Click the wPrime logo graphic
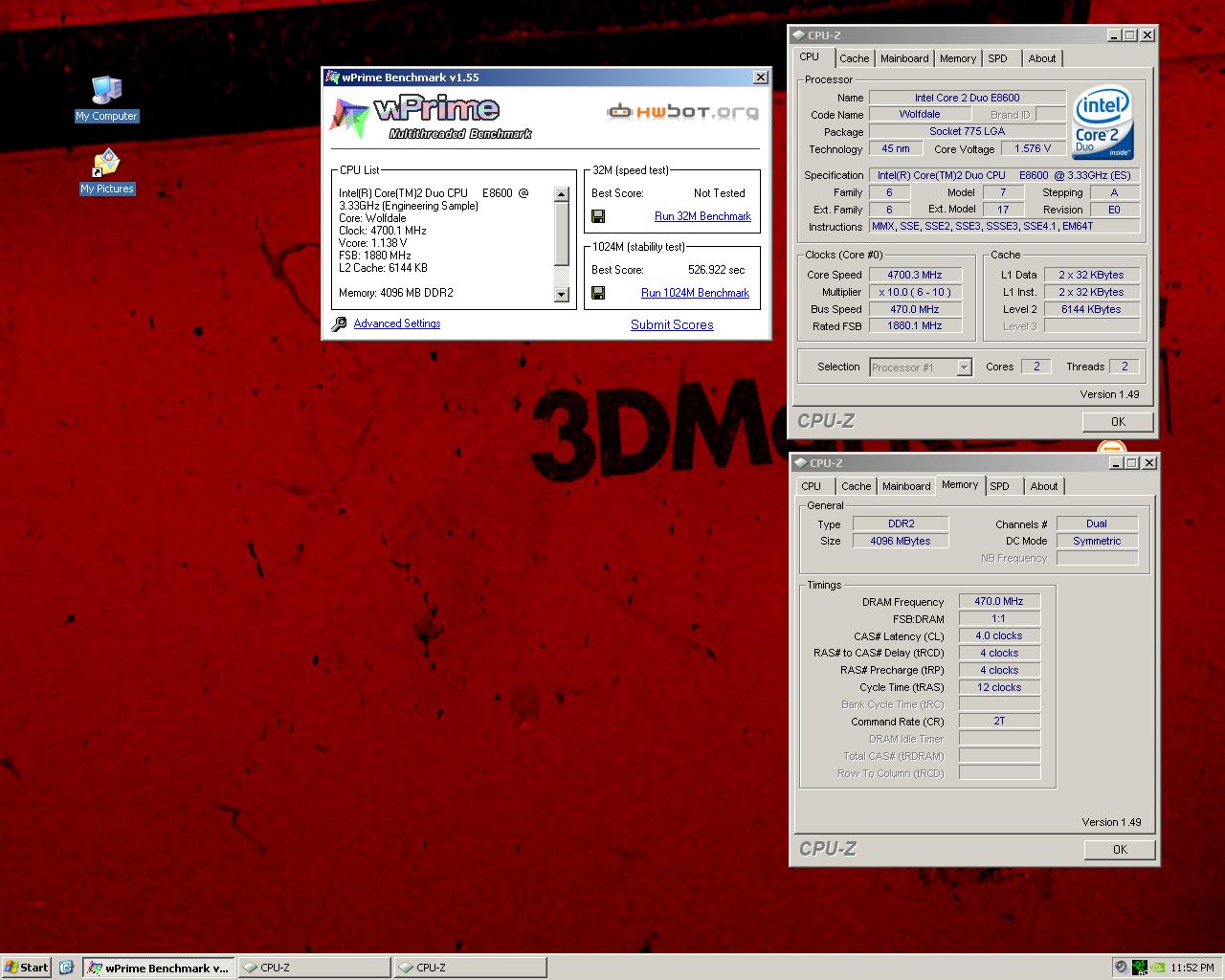Screen dimensions: 1225x980 click(x=431, y=118)
